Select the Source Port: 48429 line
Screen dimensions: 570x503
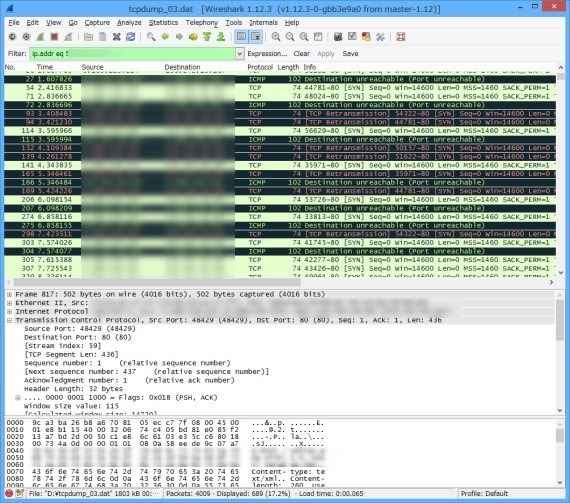click(80, 329)
